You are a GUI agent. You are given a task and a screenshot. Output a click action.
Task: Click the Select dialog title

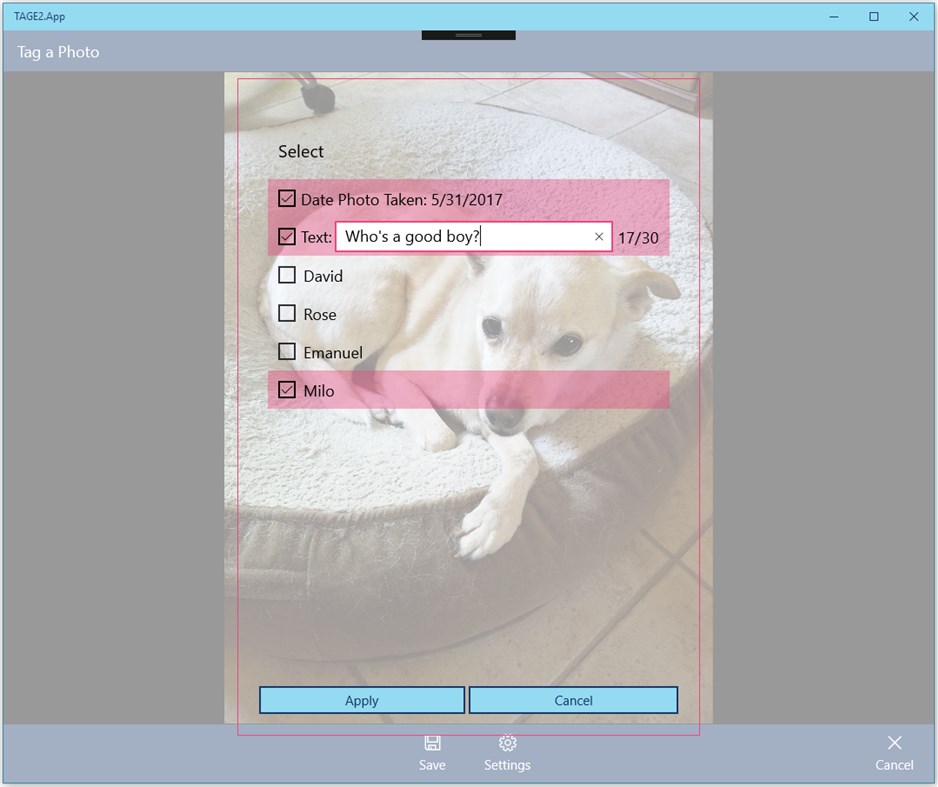300,151
